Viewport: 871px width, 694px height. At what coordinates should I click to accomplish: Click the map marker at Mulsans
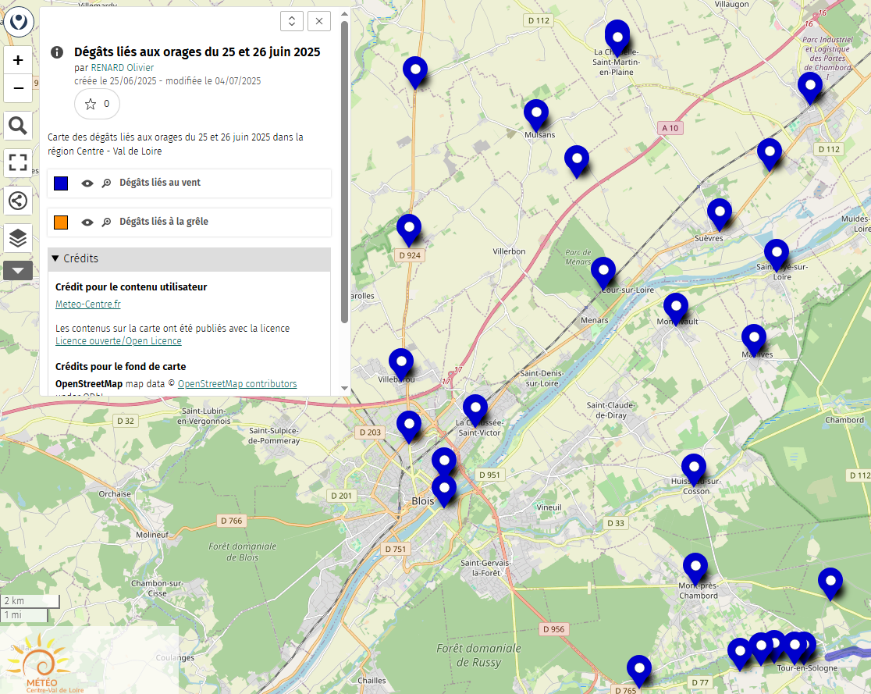tap(536, 115)
